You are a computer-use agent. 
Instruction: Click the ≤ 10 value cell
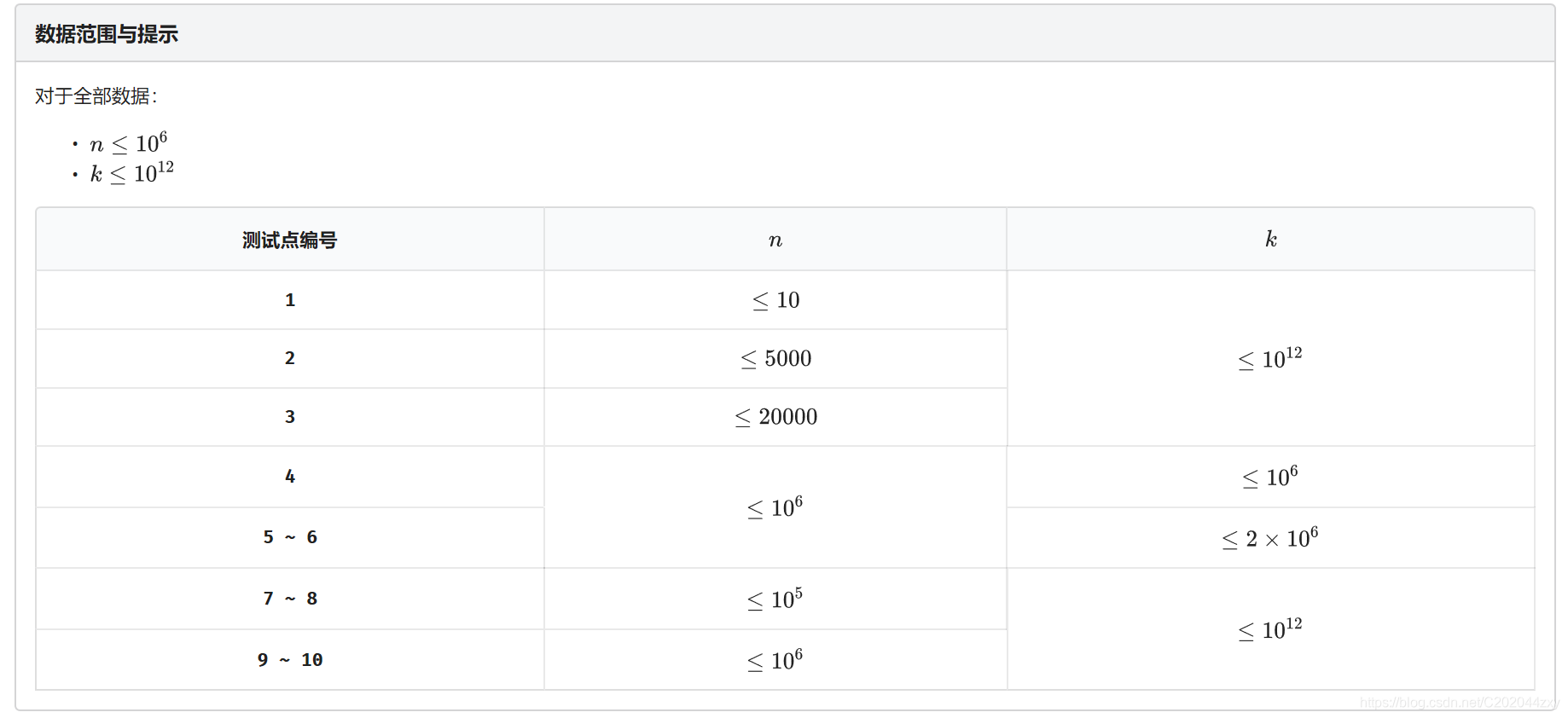pyautogui.click(x=775, y=300)
